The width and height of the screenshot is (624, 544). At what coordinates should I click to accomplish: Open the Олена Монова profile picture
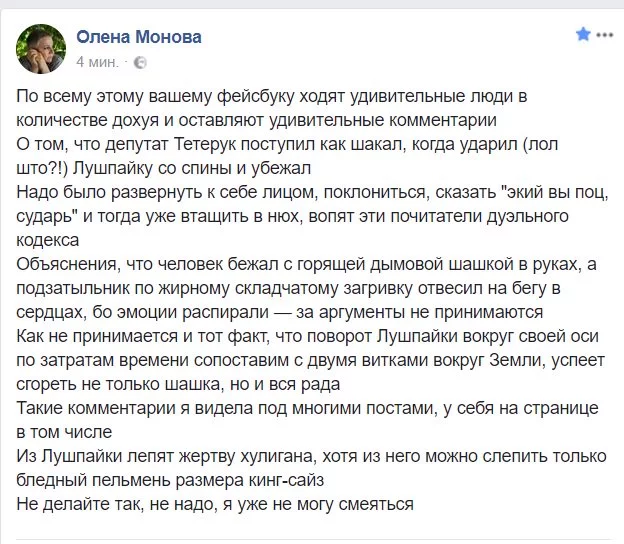[x=41, y=49]
